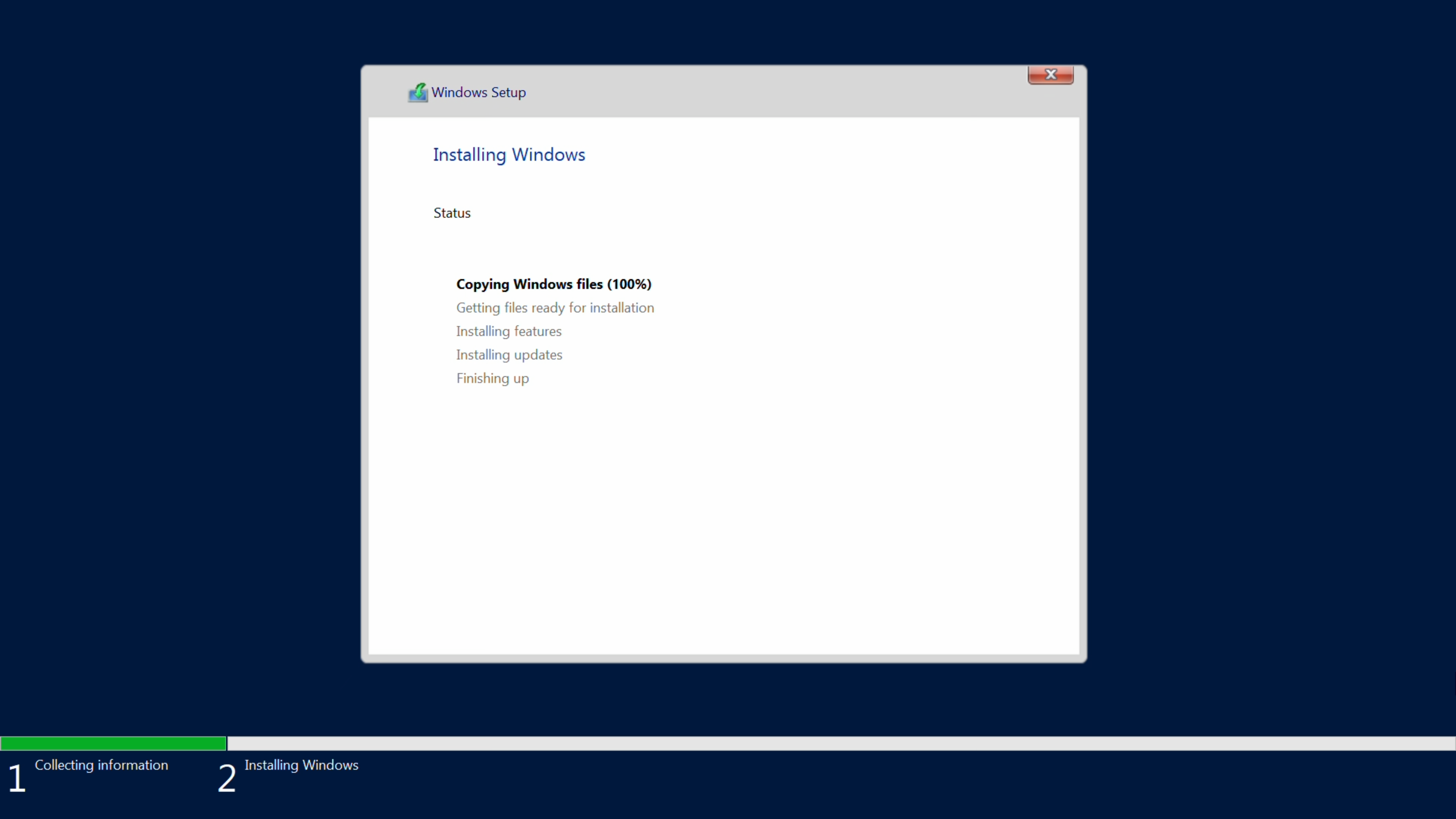Select the Finishing up step
The width and height of the screenshot is (1456, 819).
(492, 379)
